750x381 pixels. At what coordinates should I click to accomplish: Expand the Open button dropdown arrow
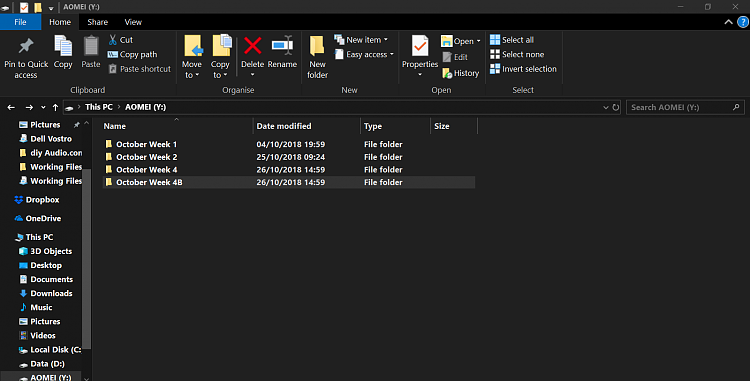(x=478, y=41)
